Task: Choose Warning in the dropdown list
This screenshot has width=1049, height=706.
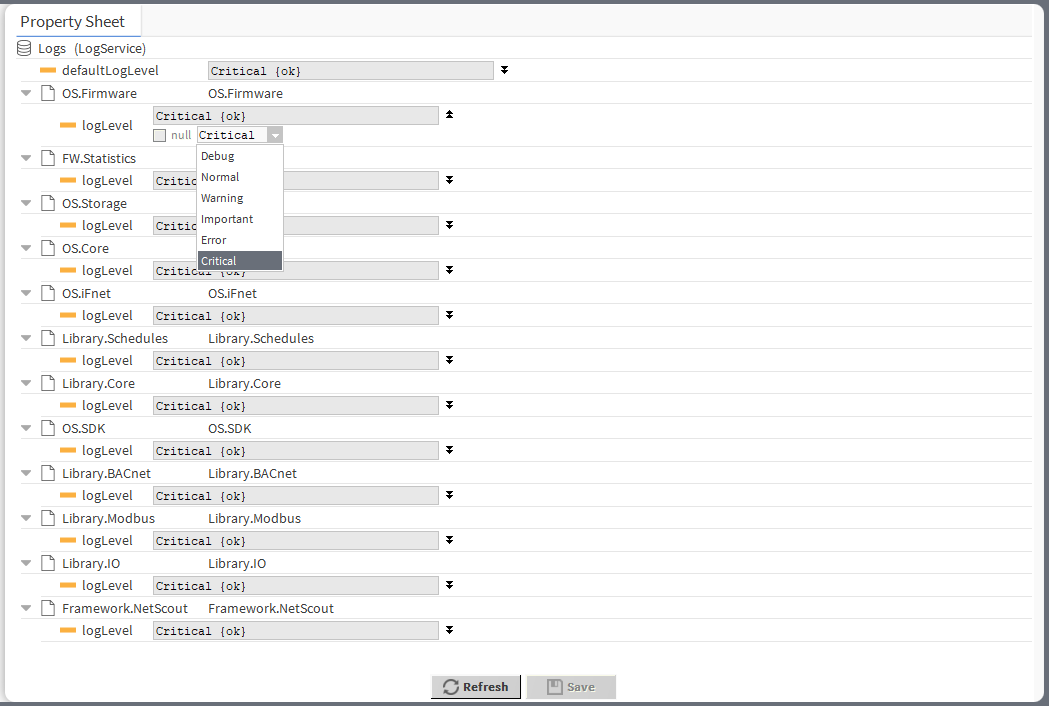Action: point(222,198)
